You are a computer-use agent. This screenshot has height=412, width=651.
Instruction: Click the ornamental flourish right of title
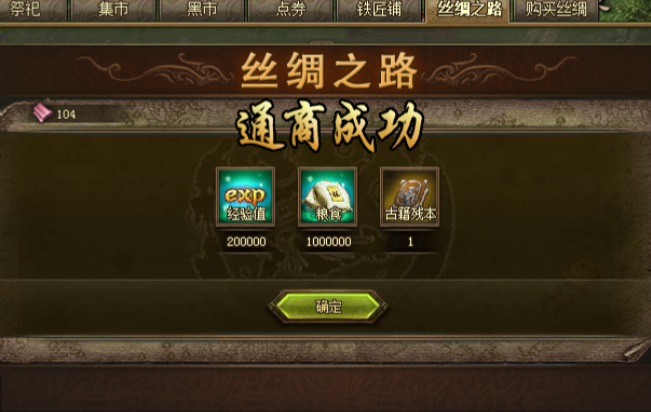(x=500, y=69)
